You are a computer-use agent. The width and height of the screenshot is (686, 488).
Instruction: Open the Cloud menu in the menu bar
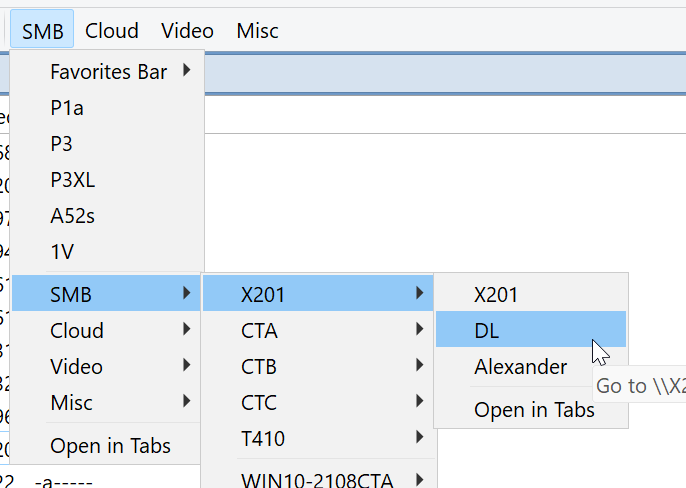pos(112,31)
